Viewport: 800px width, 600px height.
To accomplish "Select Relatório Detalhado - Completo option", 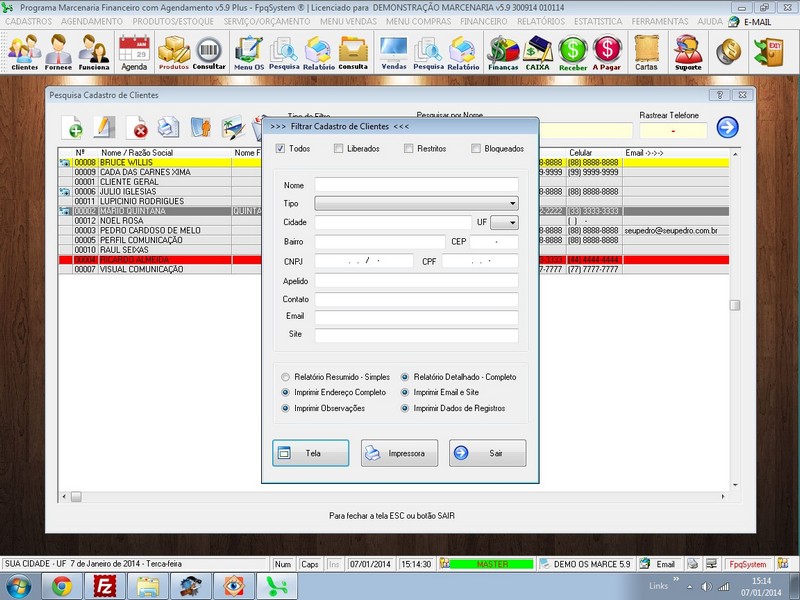I will pyautogui.click(x=404, y=377).
